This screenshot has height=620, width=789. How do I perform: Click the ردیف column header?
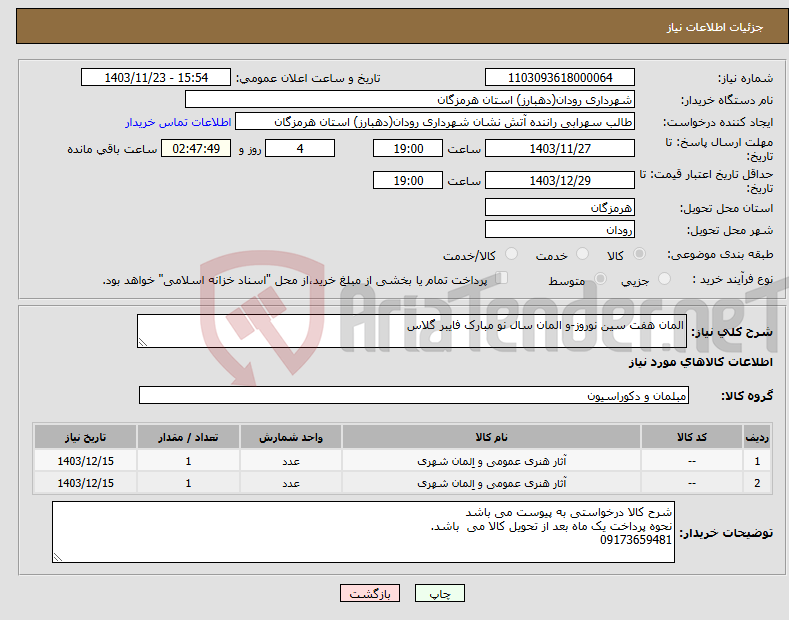[757, 437]
